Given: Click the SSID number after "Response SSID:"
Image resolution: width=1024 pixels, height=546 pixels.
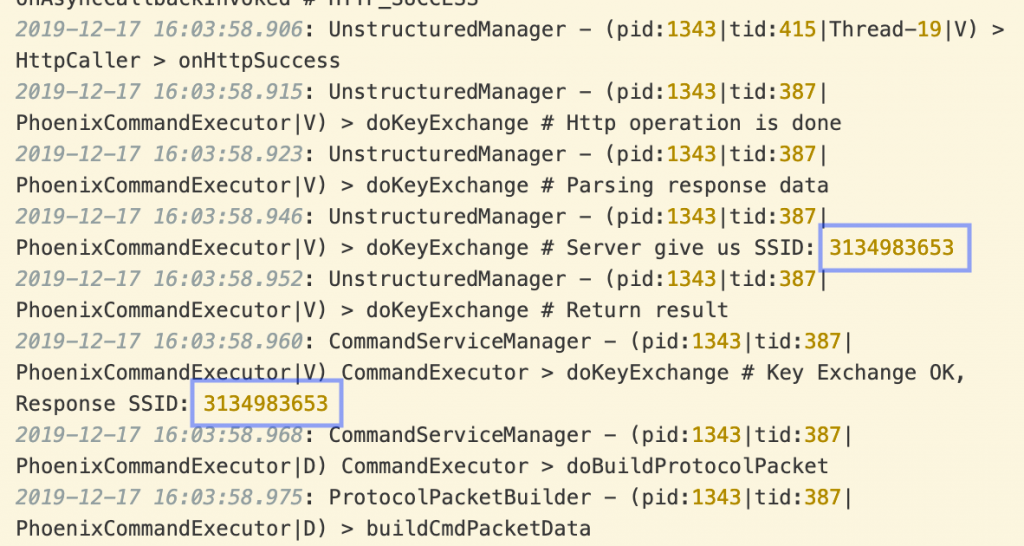Looking at the screenshot, I should [x=266, y=404].
